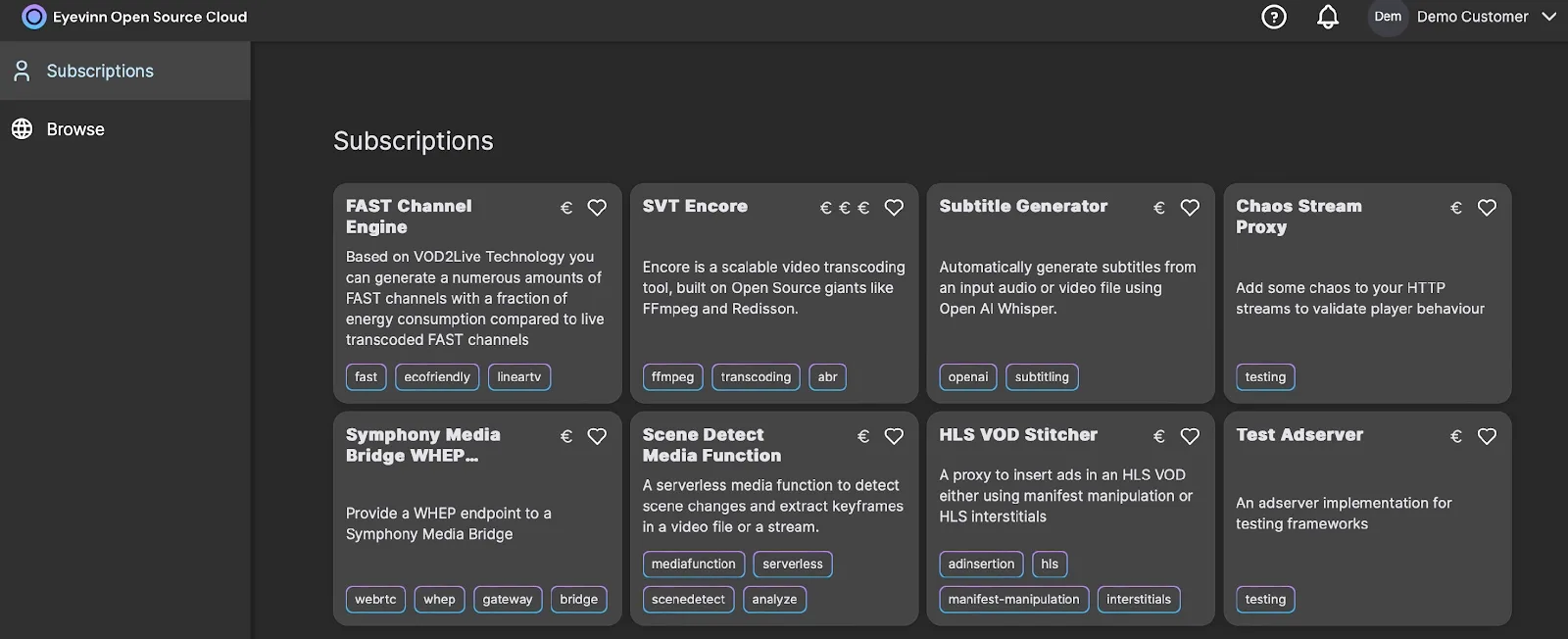
Task: Favorite the SVT Encore card
Action: pyautogui.click(x=894, y=208)
